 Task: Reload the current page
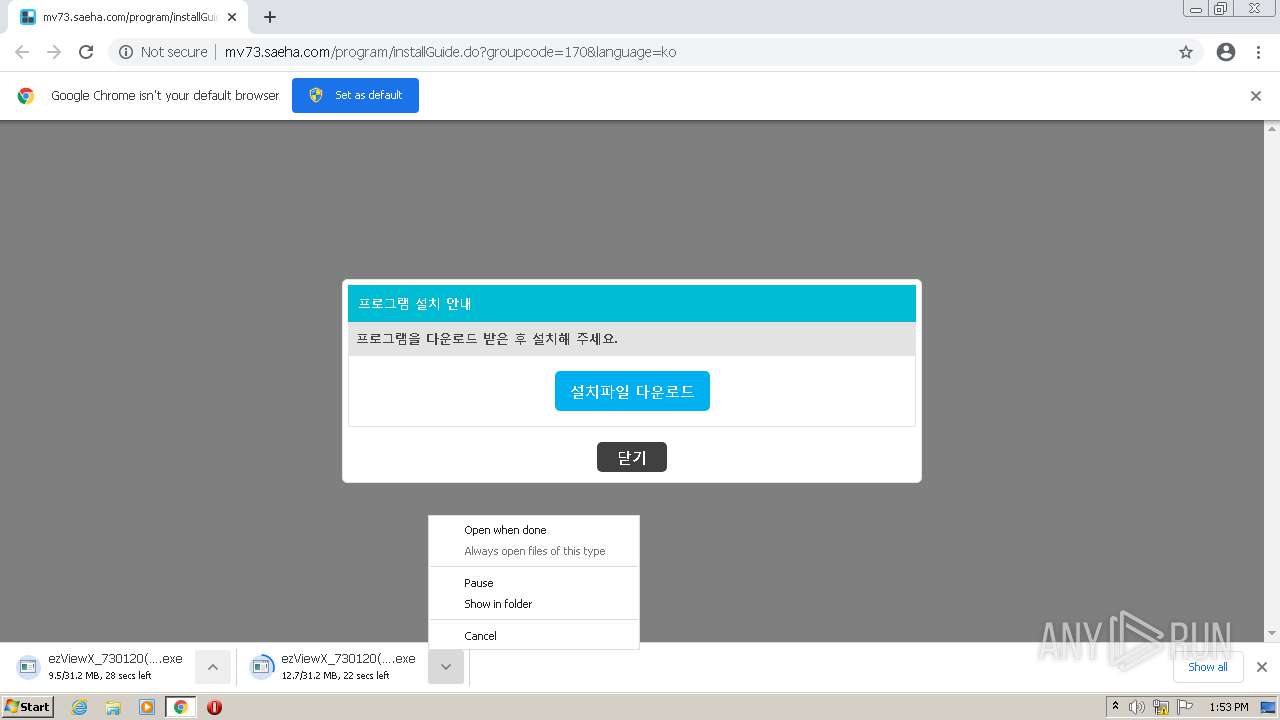pyautogui.click(x=86, y=52)
